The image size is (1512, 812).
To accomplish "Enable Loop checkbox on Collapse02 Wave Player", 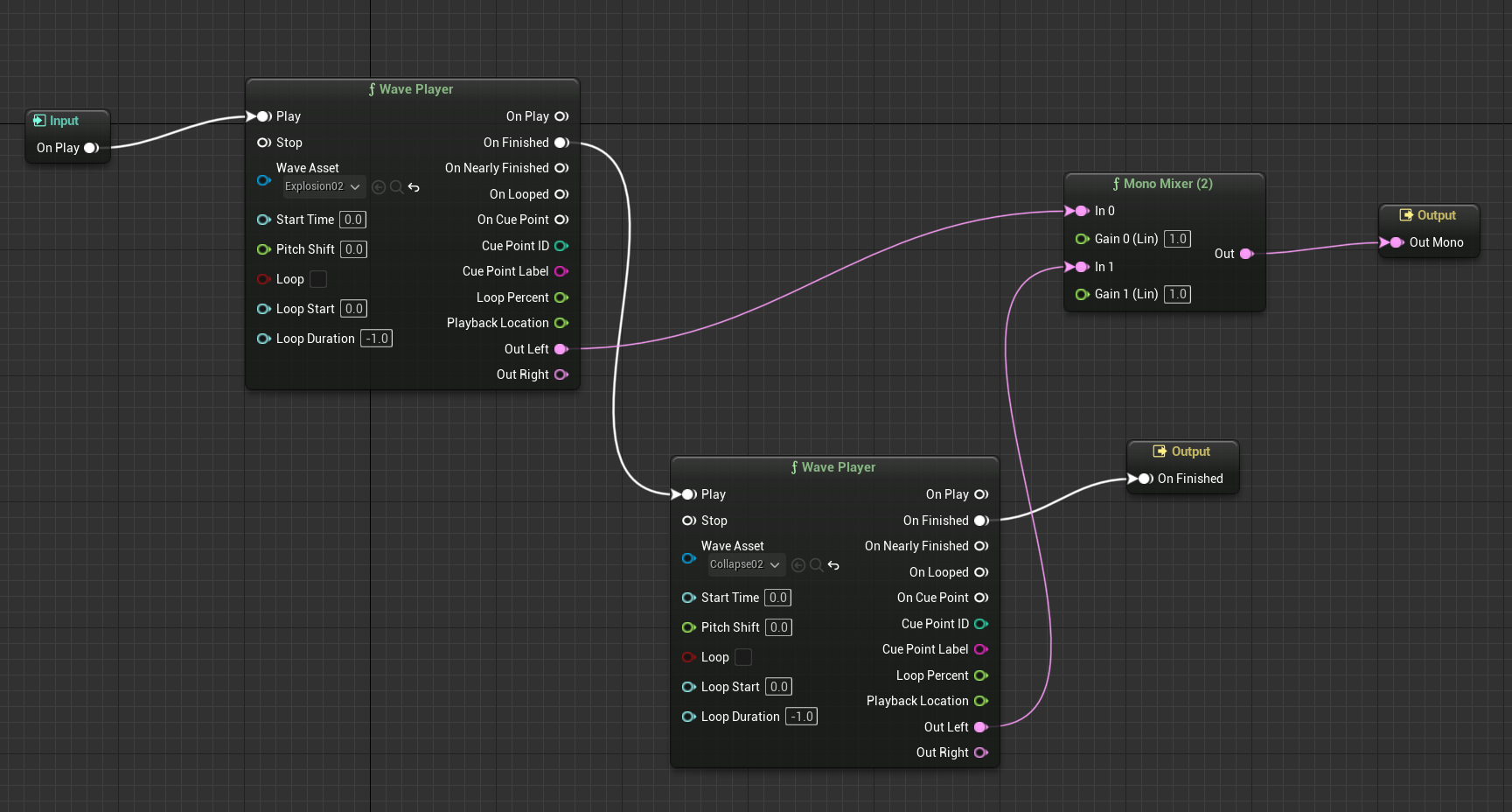I will point(743,657).
